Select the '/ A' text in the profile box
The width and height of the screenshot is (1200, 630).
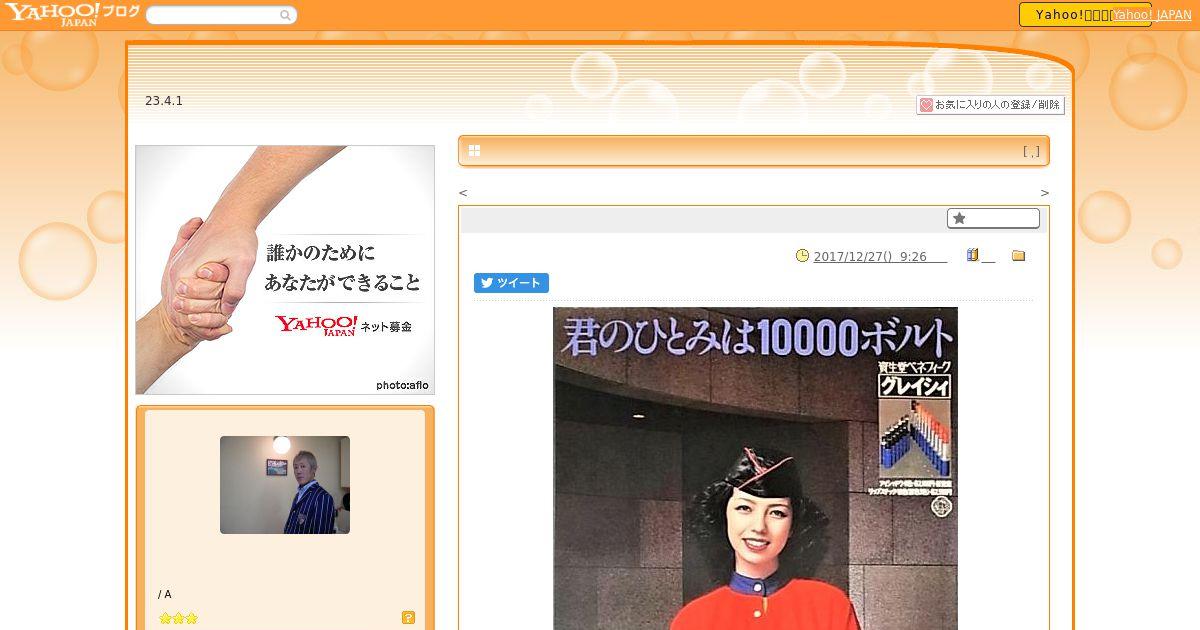[x=165, y=594]
